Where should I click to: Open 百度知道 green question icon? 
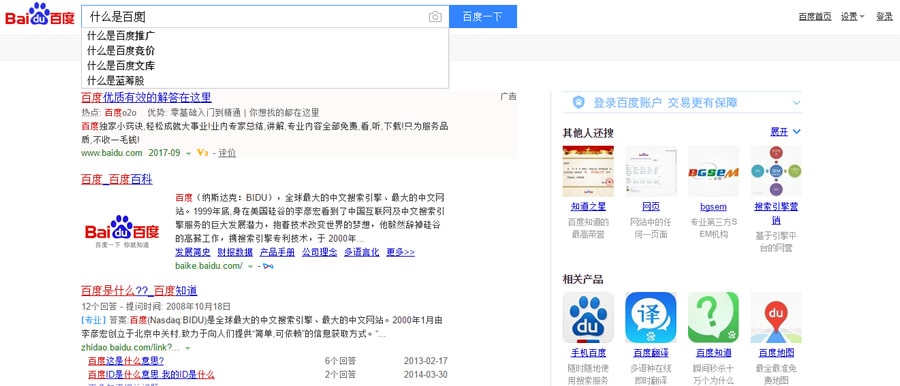tap(713, 318)
